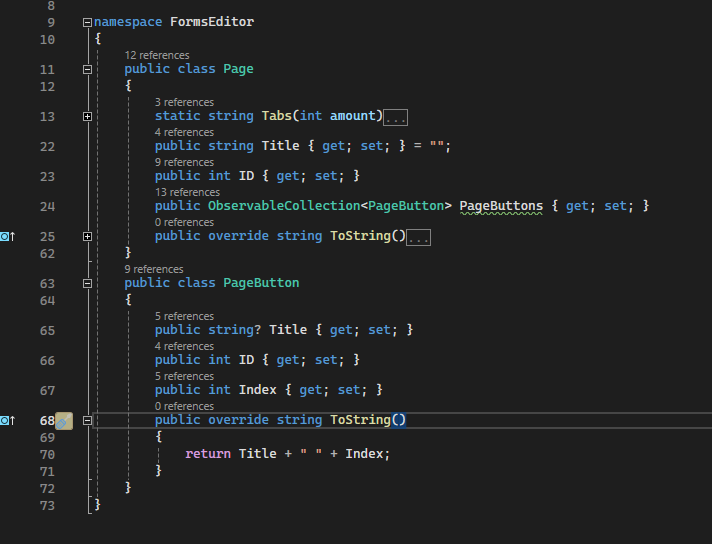This screenshot has width=712, height=544.
Task: Click line number 70 in the margin
Action: click(47, 454)
